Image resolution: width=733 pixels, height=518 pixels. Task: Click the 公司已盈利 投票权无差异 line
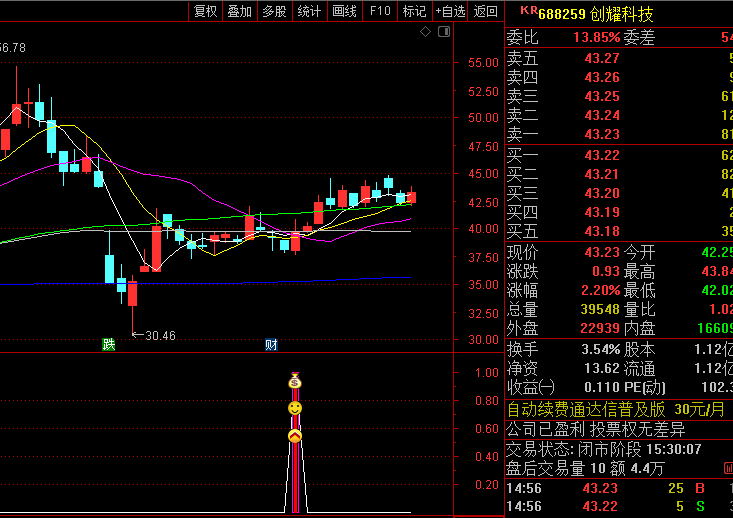pyautogui.click(x=596, y=429)
